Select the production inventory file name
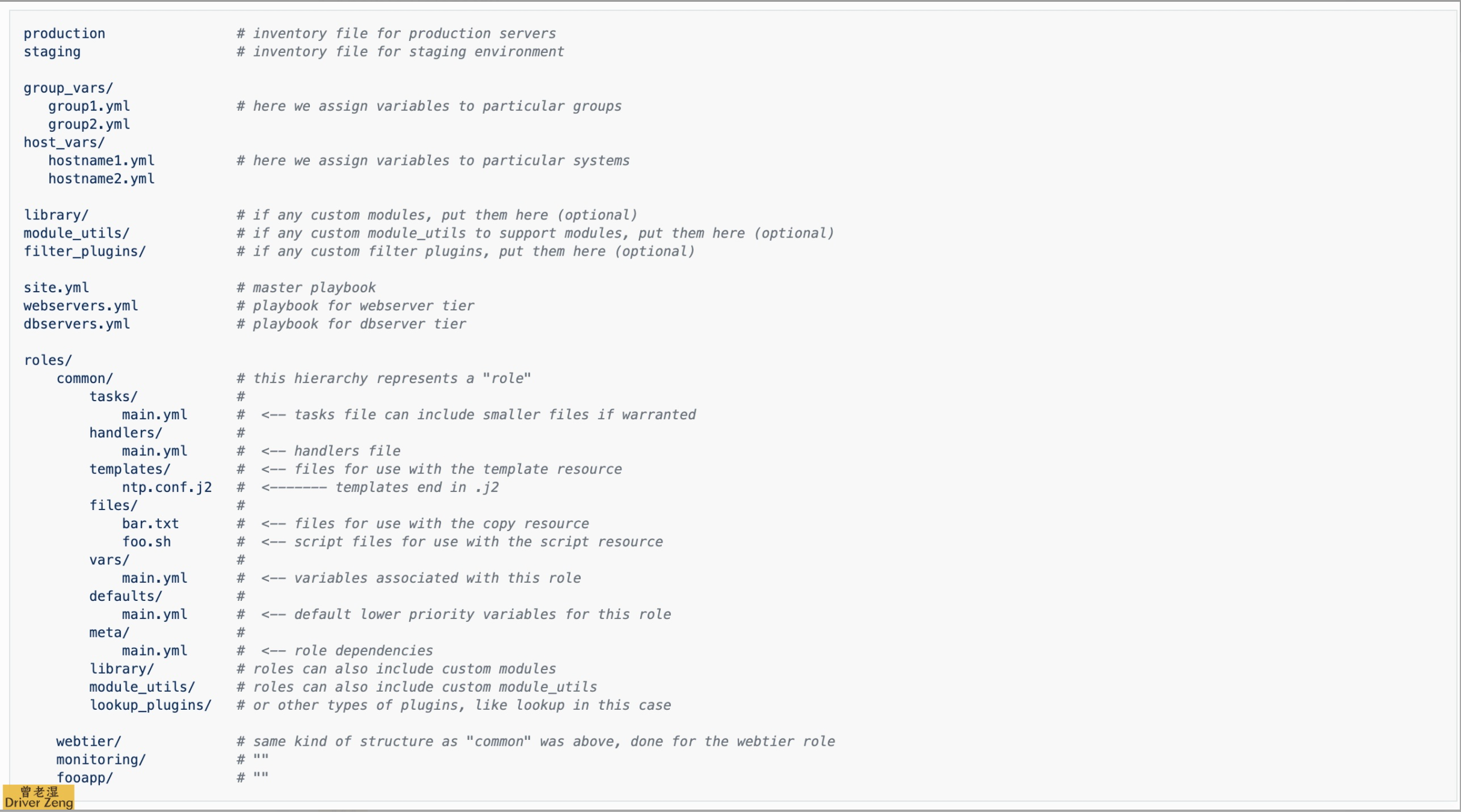Screen dimensions: 1461x812 pyautogui.click(x=64, y=34)
